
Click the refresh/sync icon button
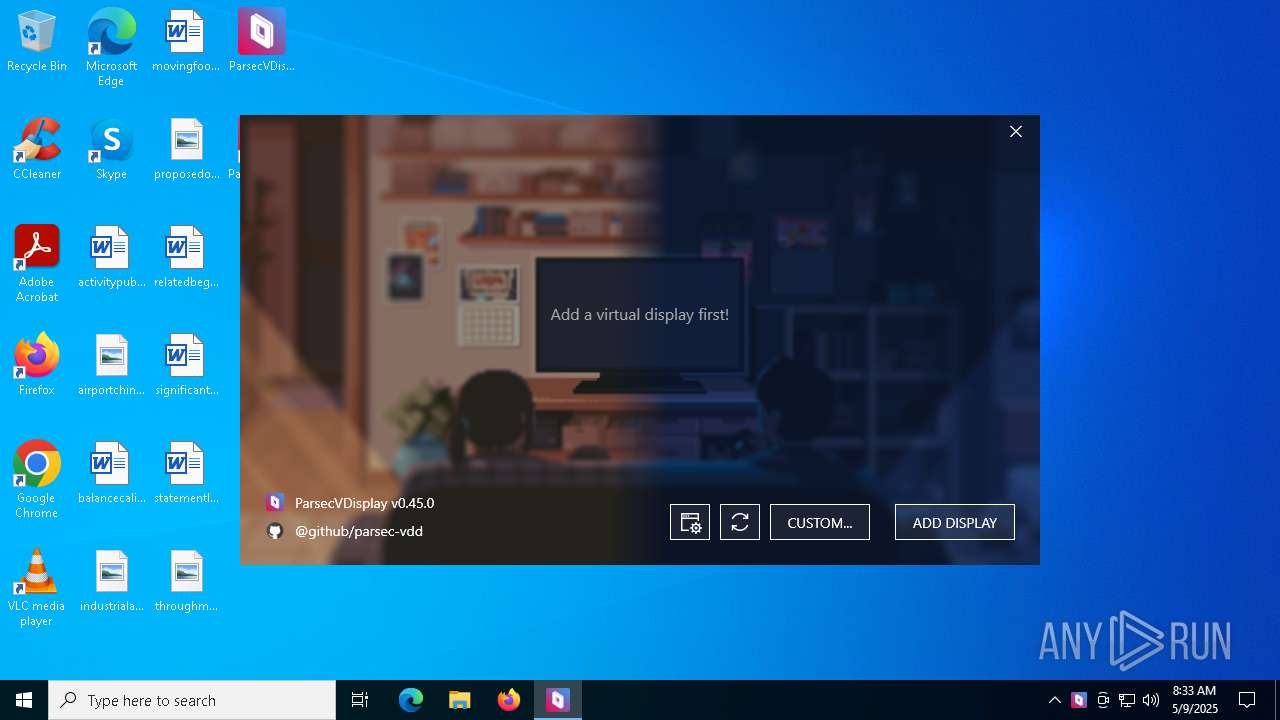(740, 522)
